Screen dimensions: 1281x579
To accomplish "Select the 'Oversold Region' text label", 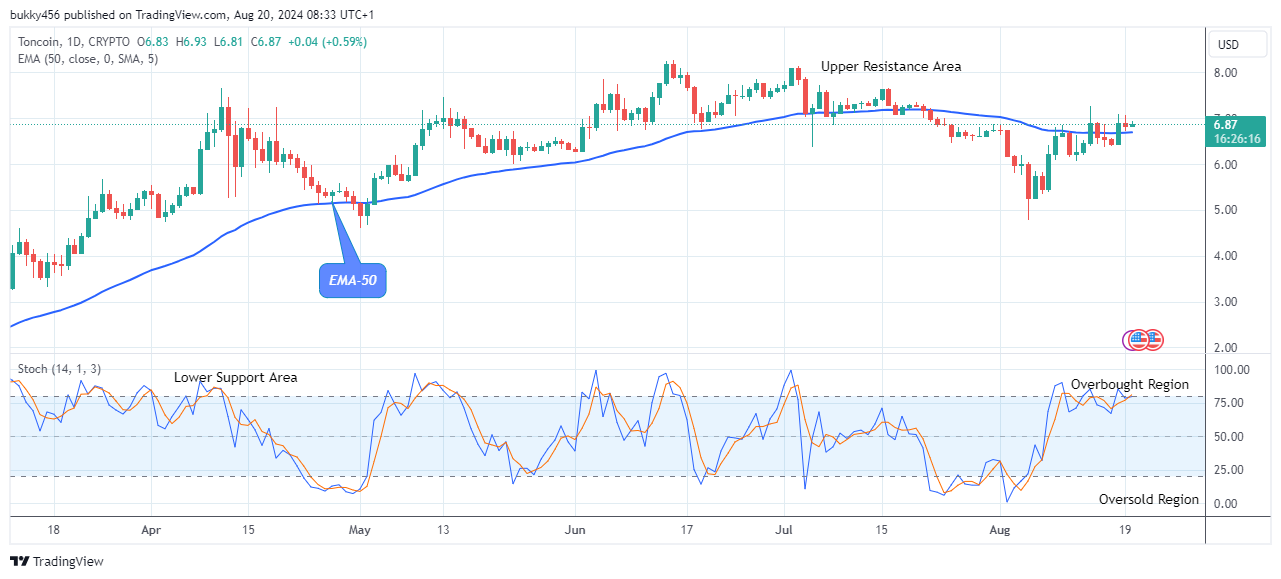I will tap(1148, 499).
